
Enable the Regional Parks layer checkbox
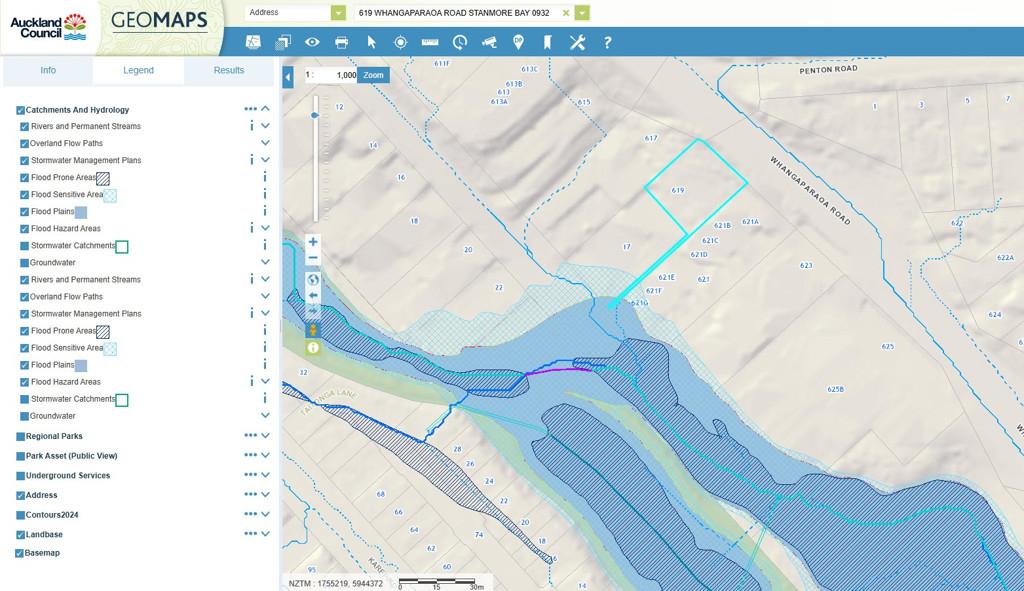point(20,436)
